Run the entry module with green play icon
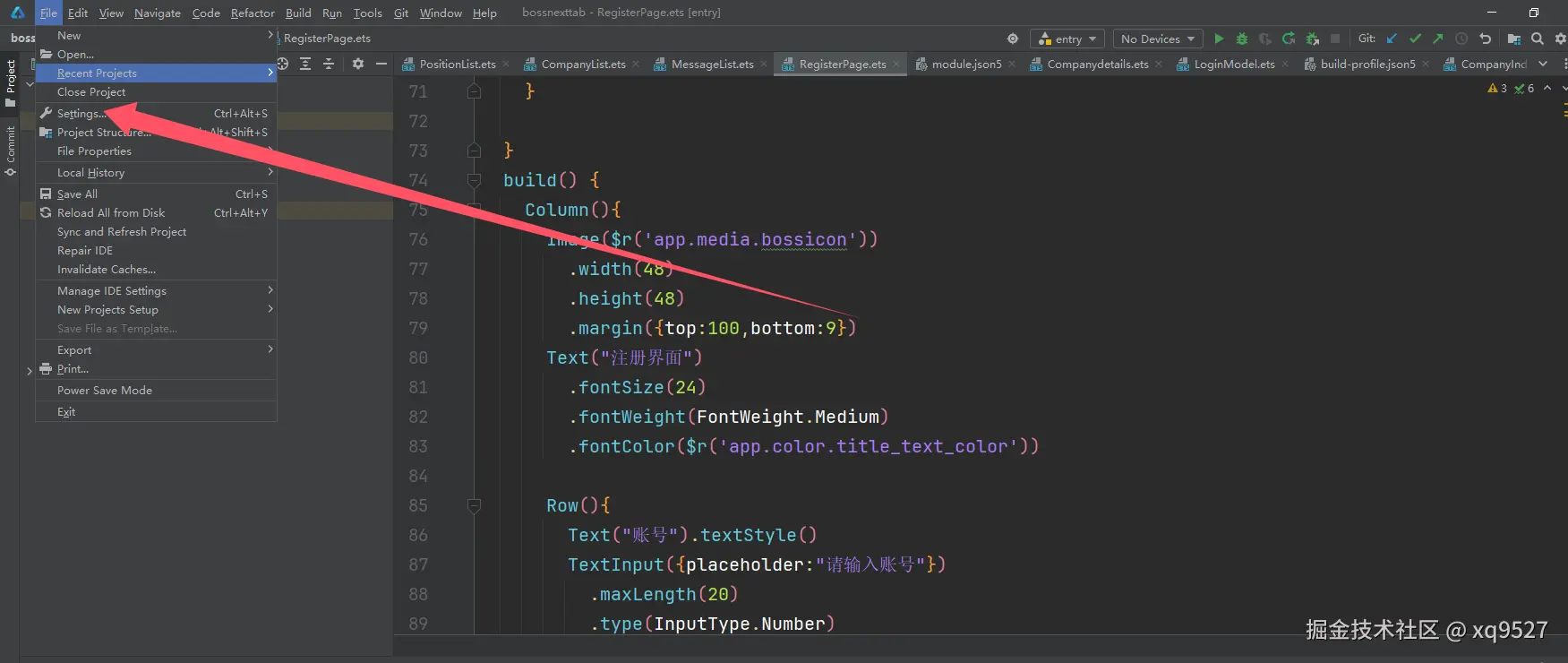This screenshot has width=1568, height=663. [x=1219, y=39]
